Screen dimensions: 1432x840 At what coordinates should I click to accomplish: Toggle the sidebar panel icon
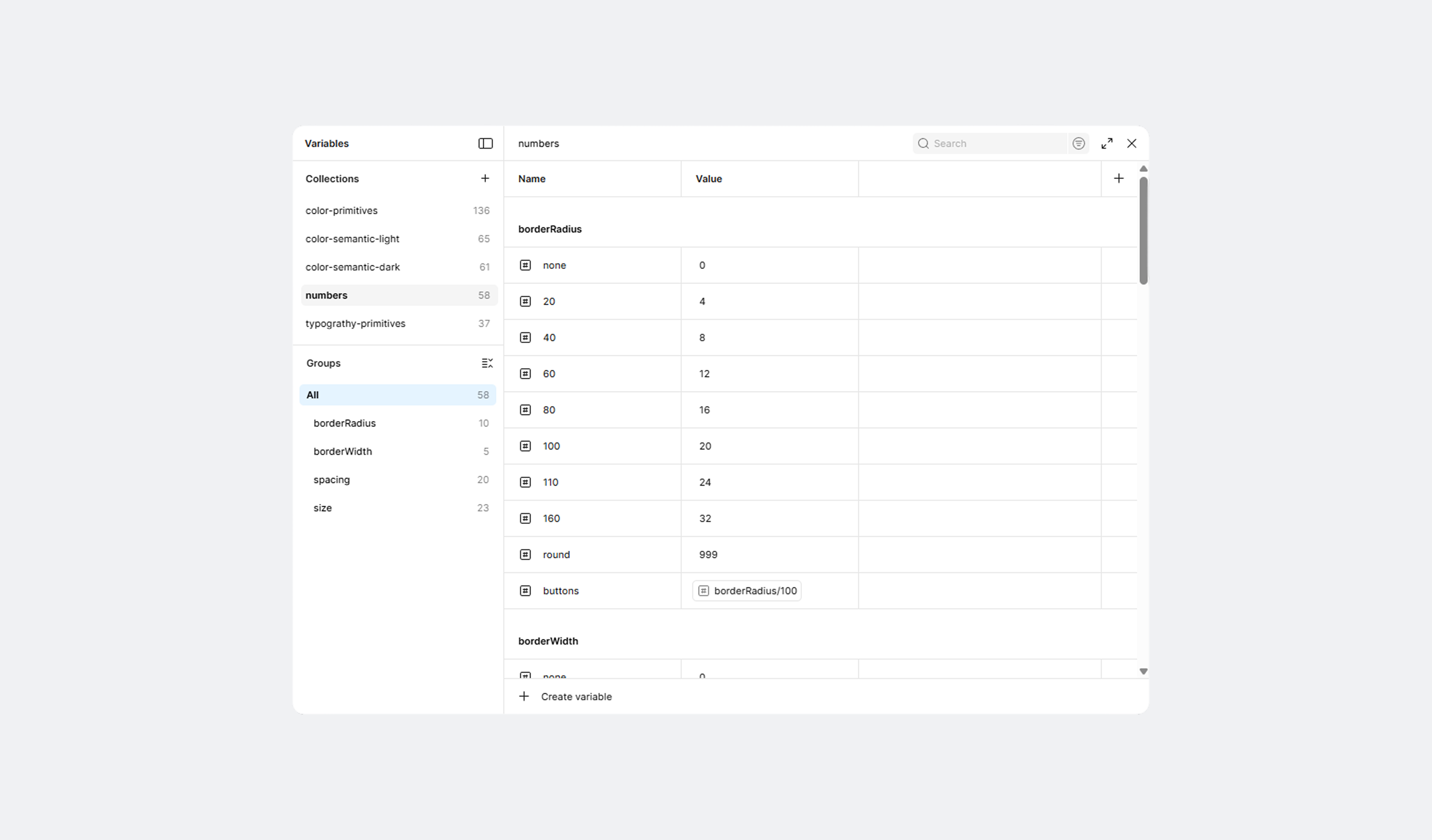click(x=485, y=143)
